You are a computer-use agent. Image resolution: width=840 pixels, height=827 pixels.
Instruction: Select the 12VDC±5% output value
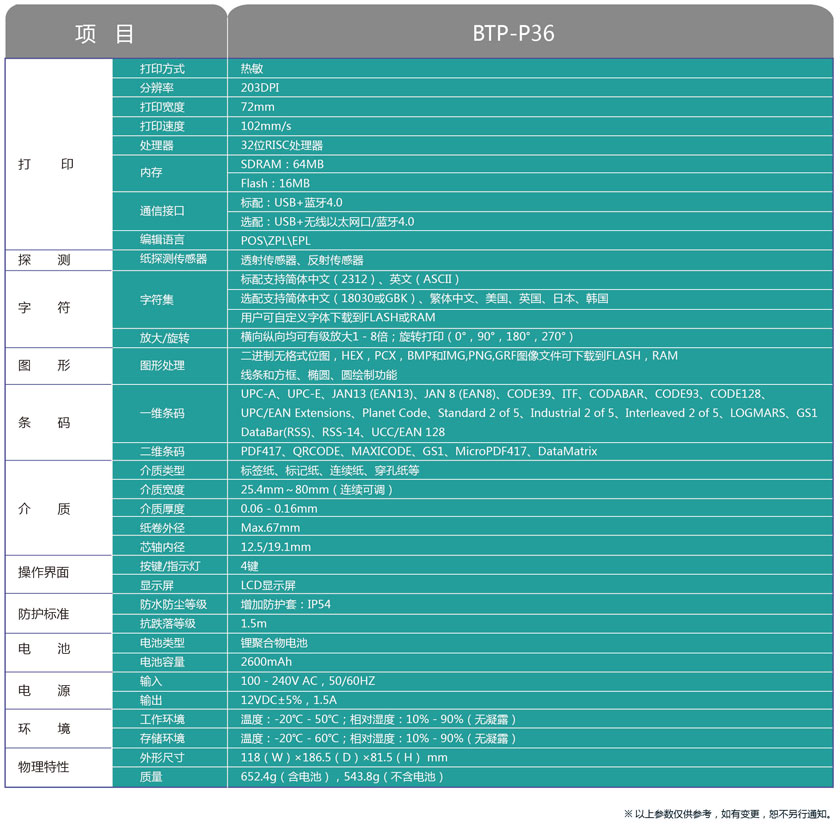[291, 700]
